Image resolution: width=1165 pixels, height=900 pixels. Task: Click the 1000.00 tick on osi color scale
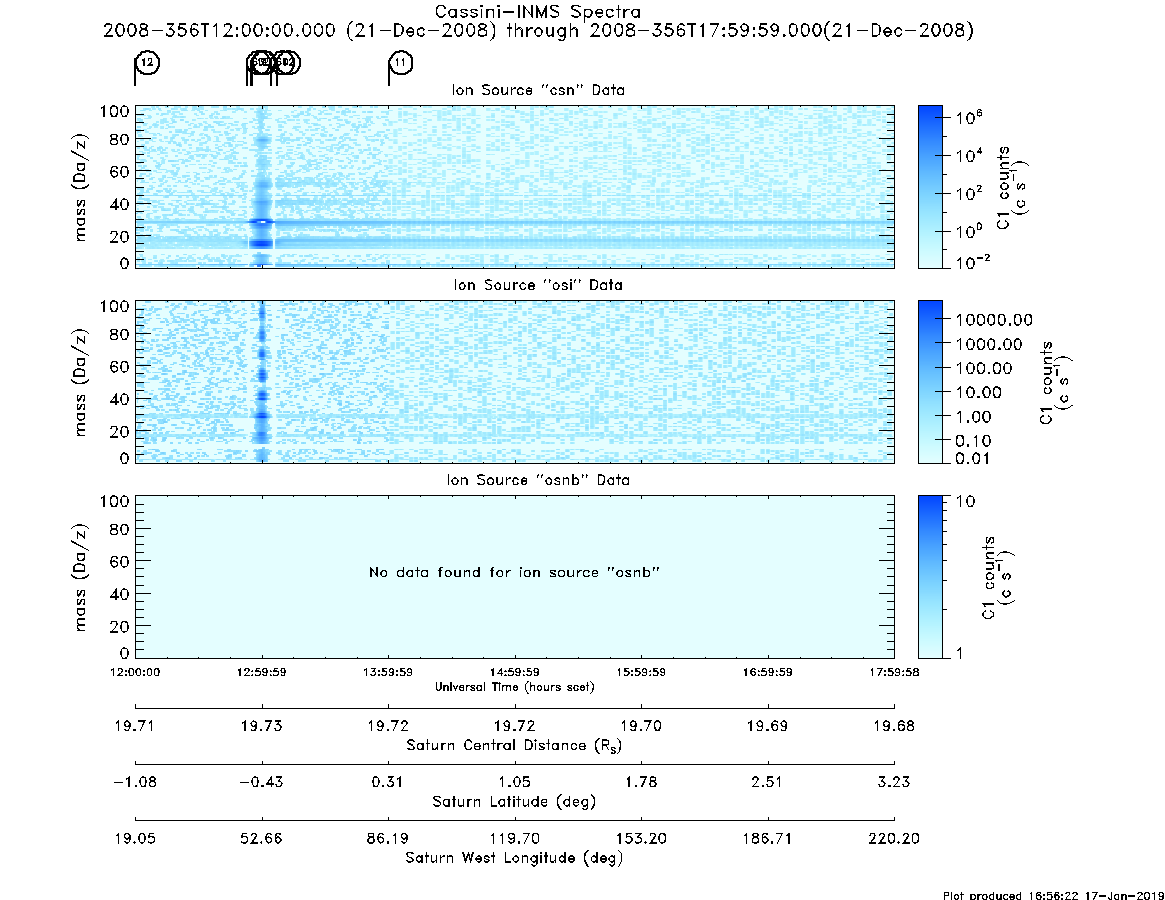[989, 344]
